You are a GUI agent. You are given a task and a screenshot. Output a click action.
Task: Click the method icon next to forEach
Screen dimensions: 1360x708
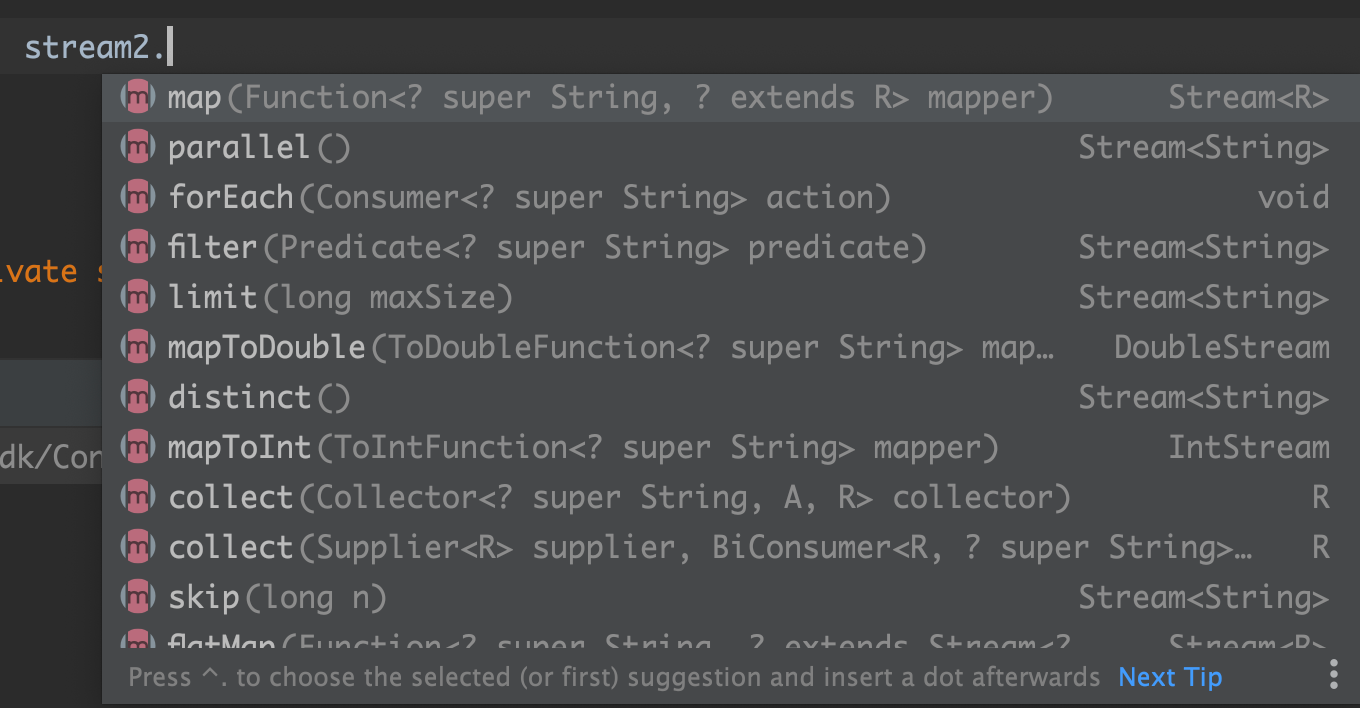(x=137, y=198)
